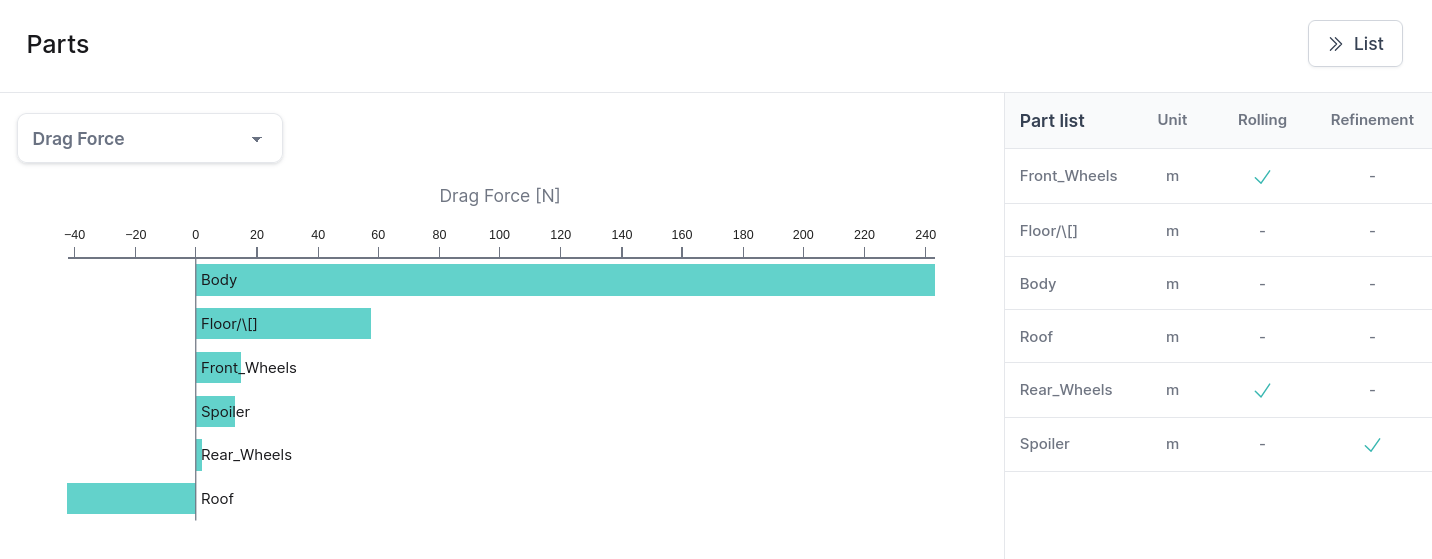Click the Roof negative drag bar
1432x559 pixels.
(131, 498)
